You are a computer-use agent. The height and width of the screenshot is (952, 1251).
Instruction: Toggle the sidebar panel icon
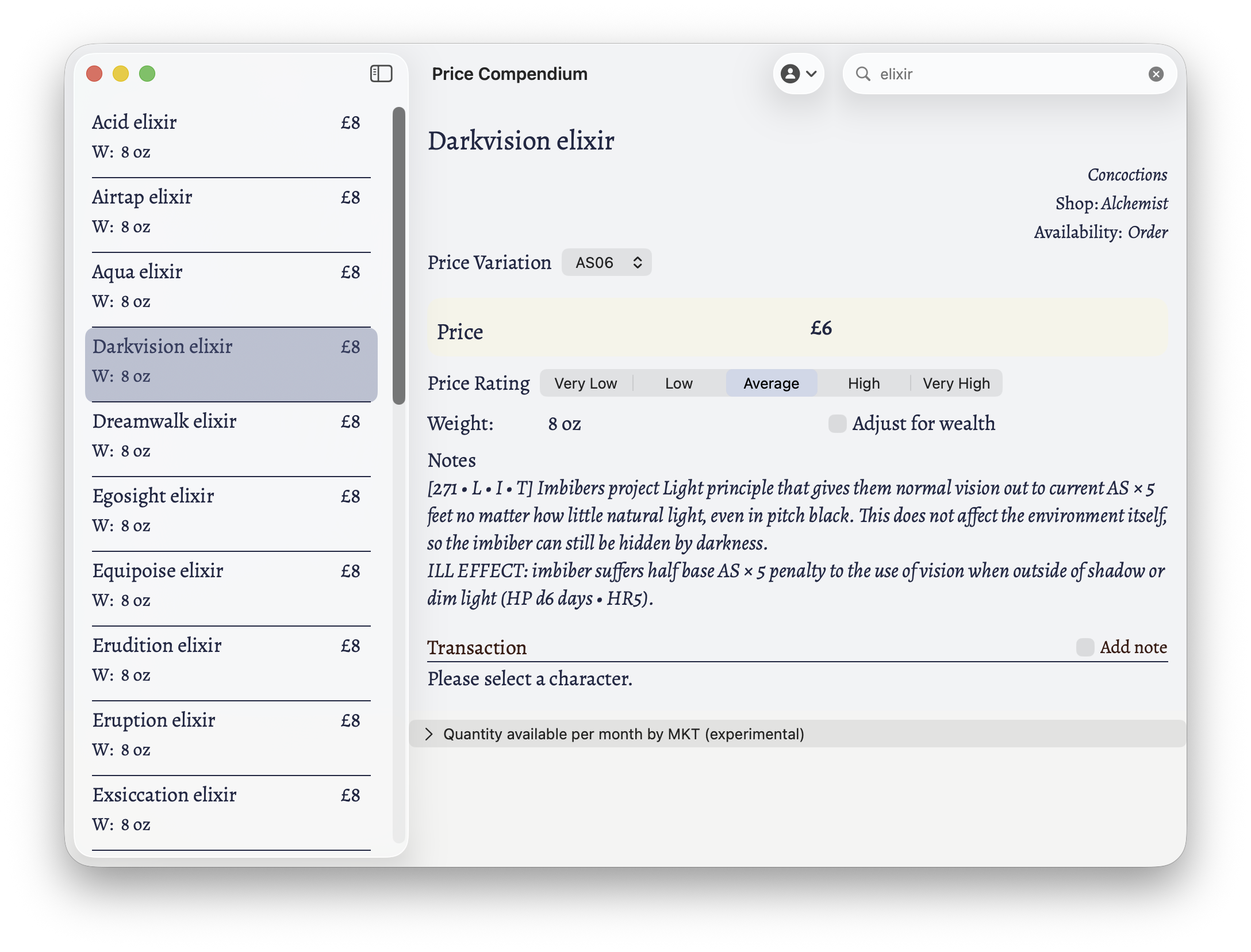(381, 74)
